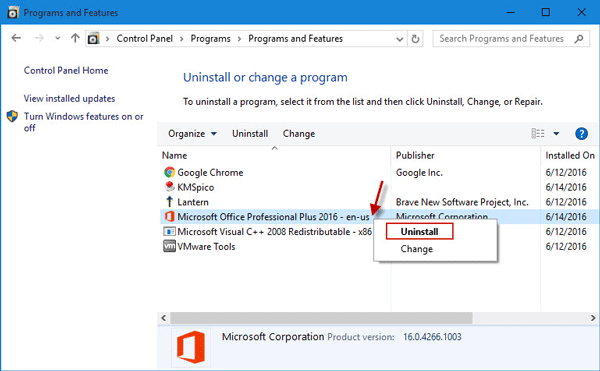Screen dimensions: 600x371
Task: Click the address bar location icon
Action: pos(93,39)
